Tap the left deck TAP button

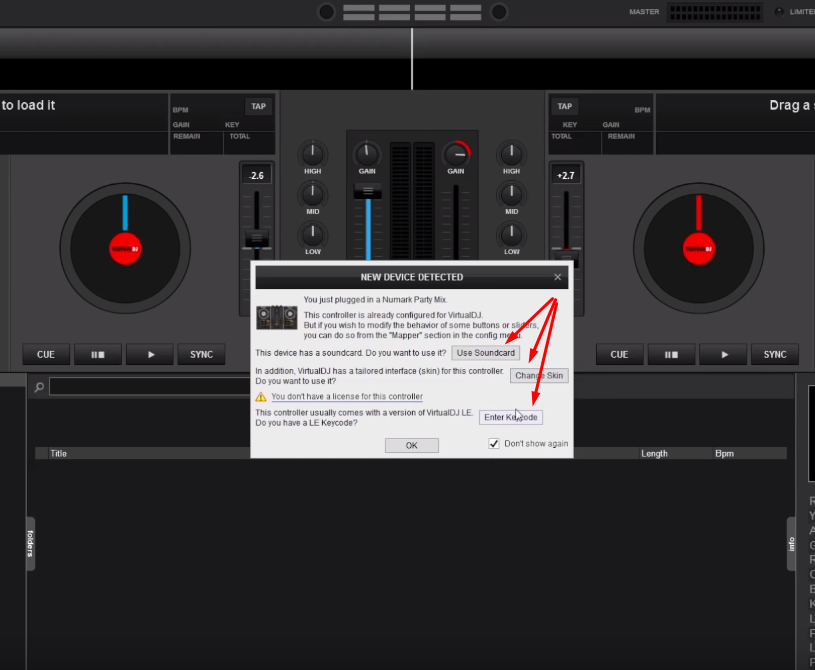258,107
